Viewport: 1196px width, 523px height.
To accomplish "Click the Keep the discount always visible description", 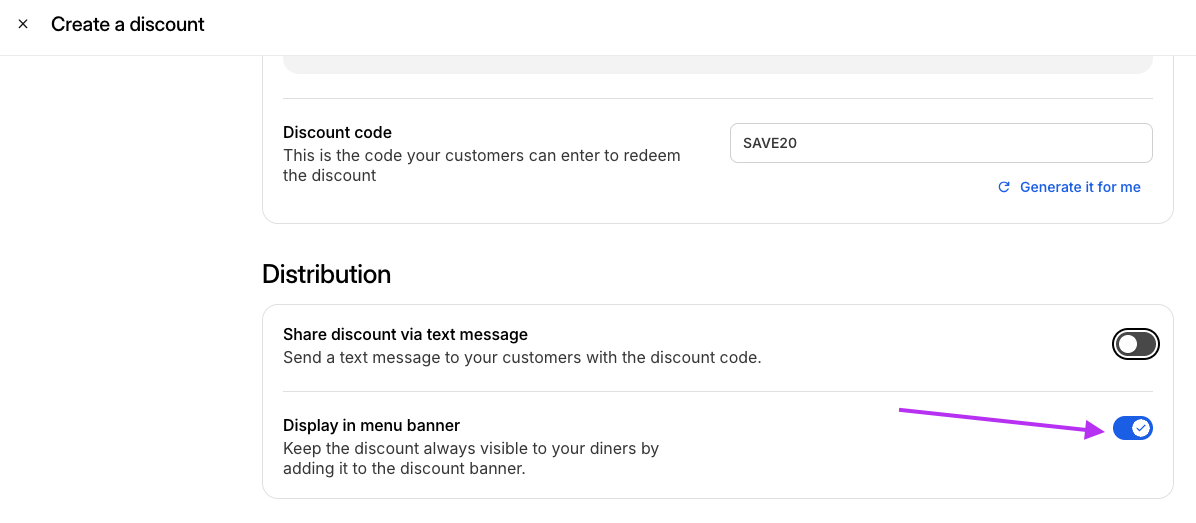I will (471, 458).
